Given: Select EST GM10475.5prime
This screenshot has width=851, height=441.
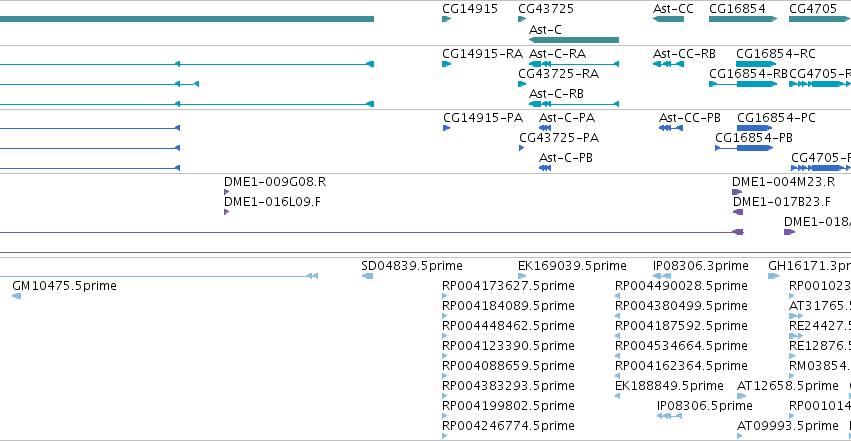Looking at the screenshot, I should [16, 296].
